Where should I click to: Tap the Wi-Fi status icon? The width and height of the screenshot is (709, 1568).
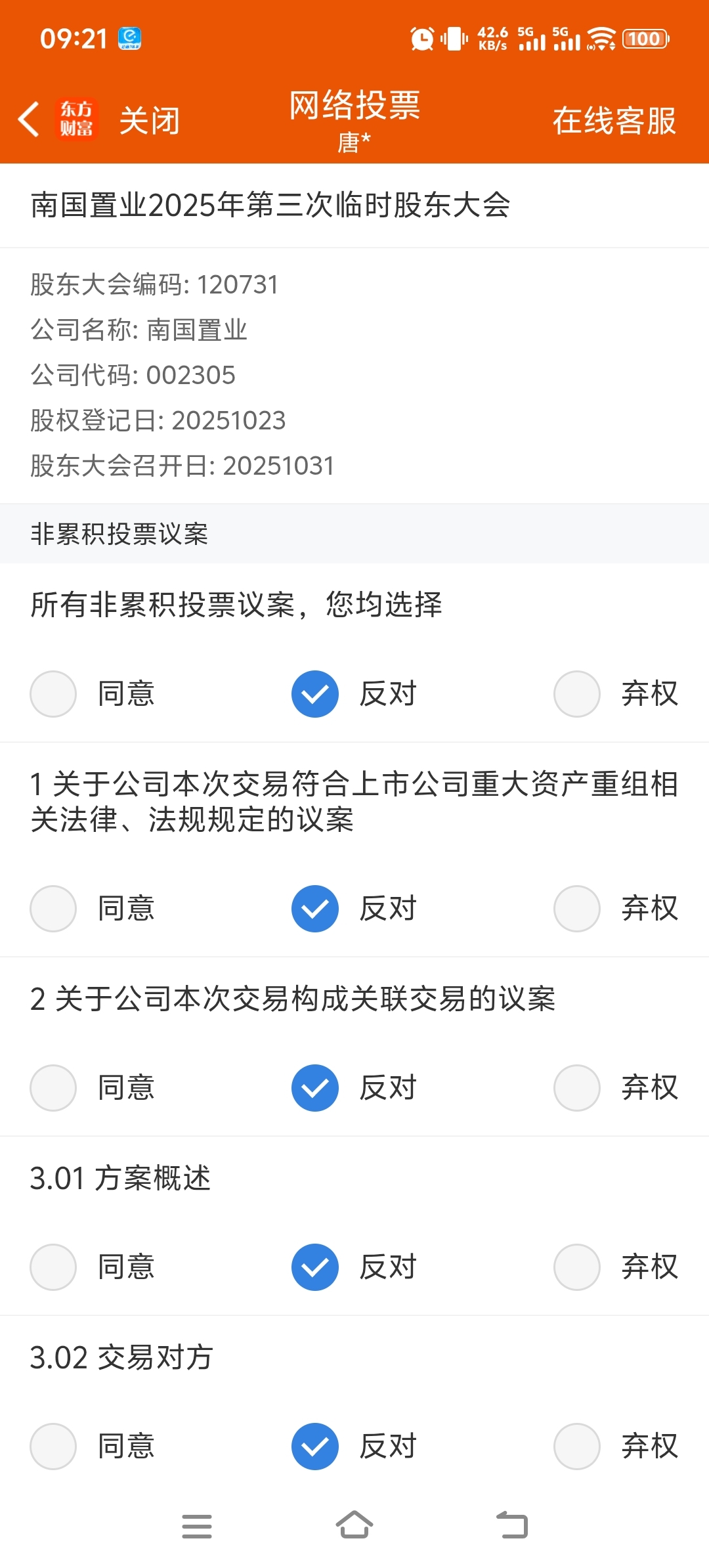[601, 39]
